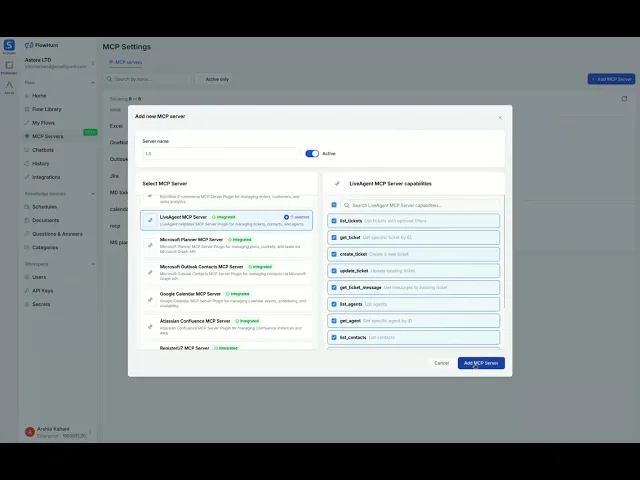Select LiveAgent MCP Server entry
Screen dimensions: 640x480
[227, 220]
